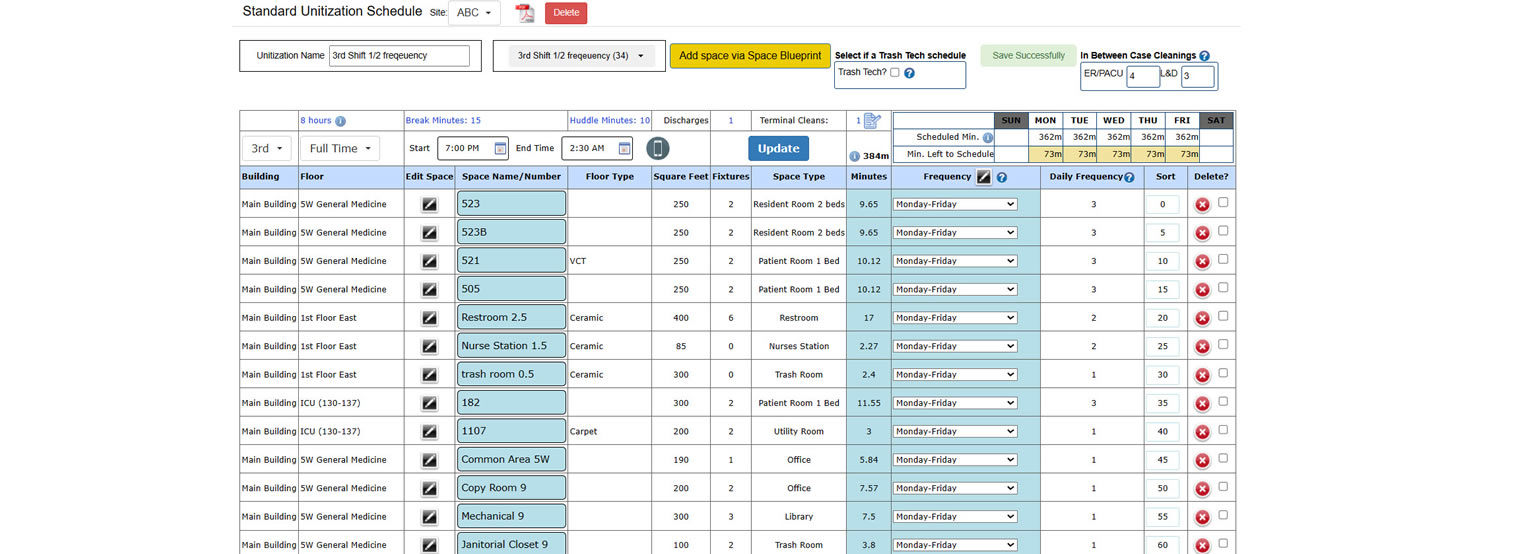Open Trash Tech help question mark
This screenshot has height=554, width=1540.
click(x=909, y=73)
